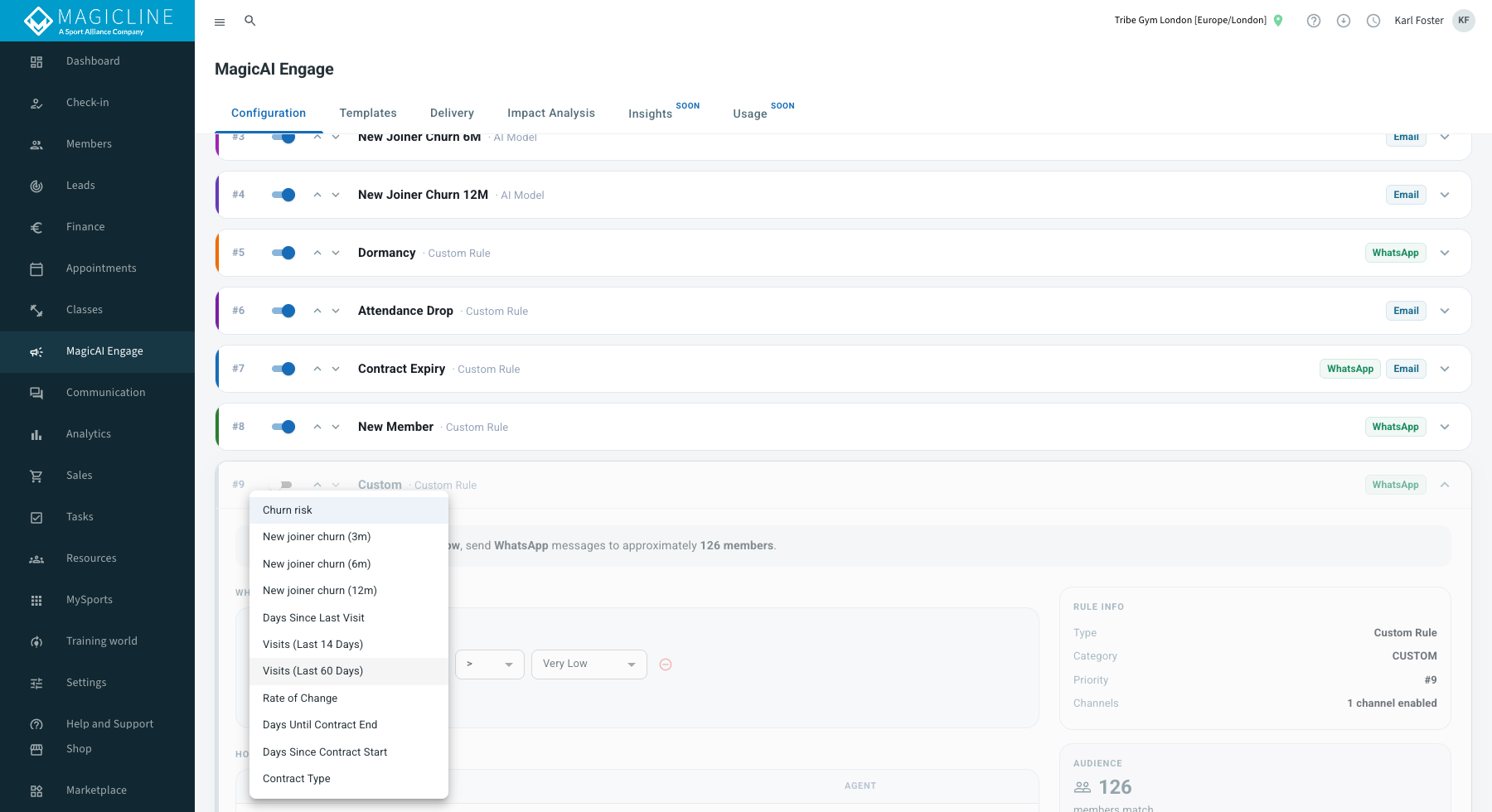Move New Member rule up

[317, 427]
